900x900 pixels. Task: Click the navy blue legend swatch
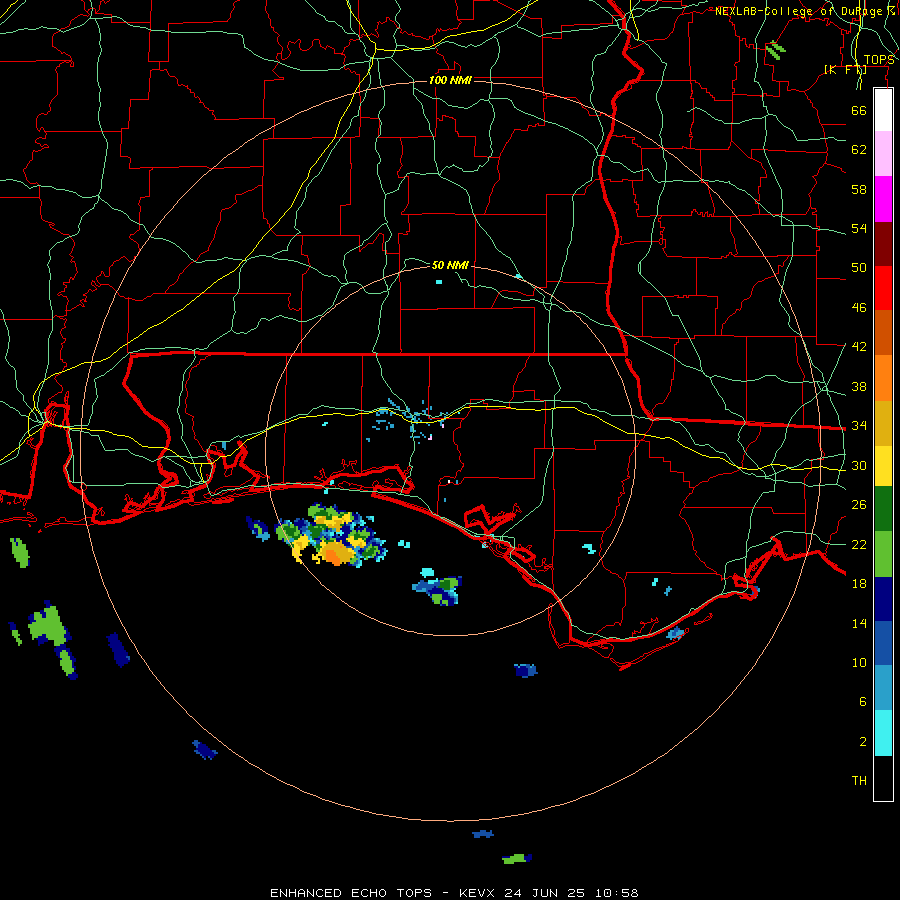[883, 599]
